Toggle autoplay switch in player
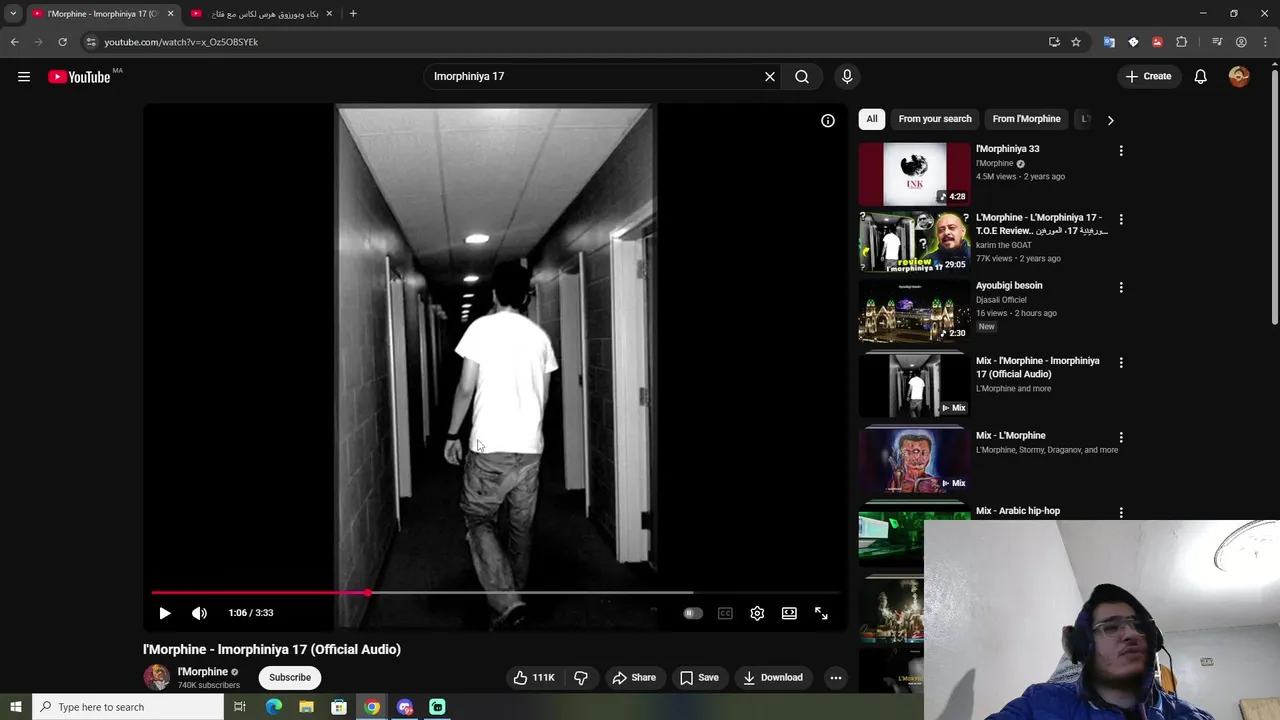Image resolution: width=1280 pixels, height=720 pixels. pos(693,613)
